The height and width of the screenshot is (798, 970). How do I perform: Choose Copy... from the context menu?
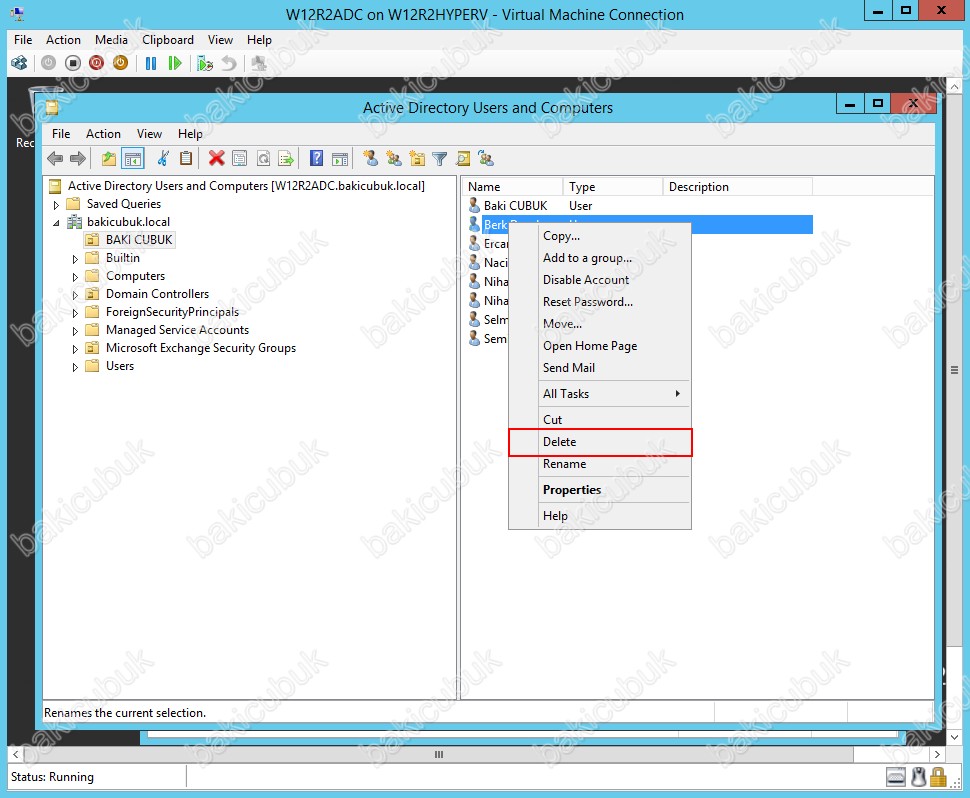600,236
